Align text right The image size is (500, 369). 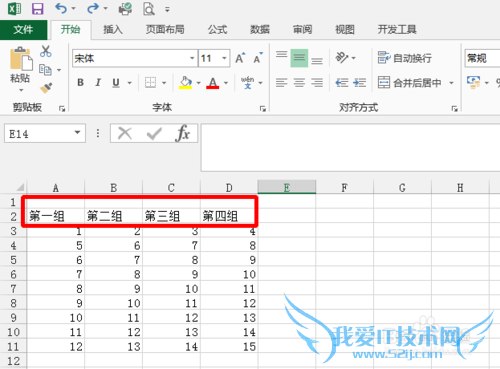pos(317,82)
